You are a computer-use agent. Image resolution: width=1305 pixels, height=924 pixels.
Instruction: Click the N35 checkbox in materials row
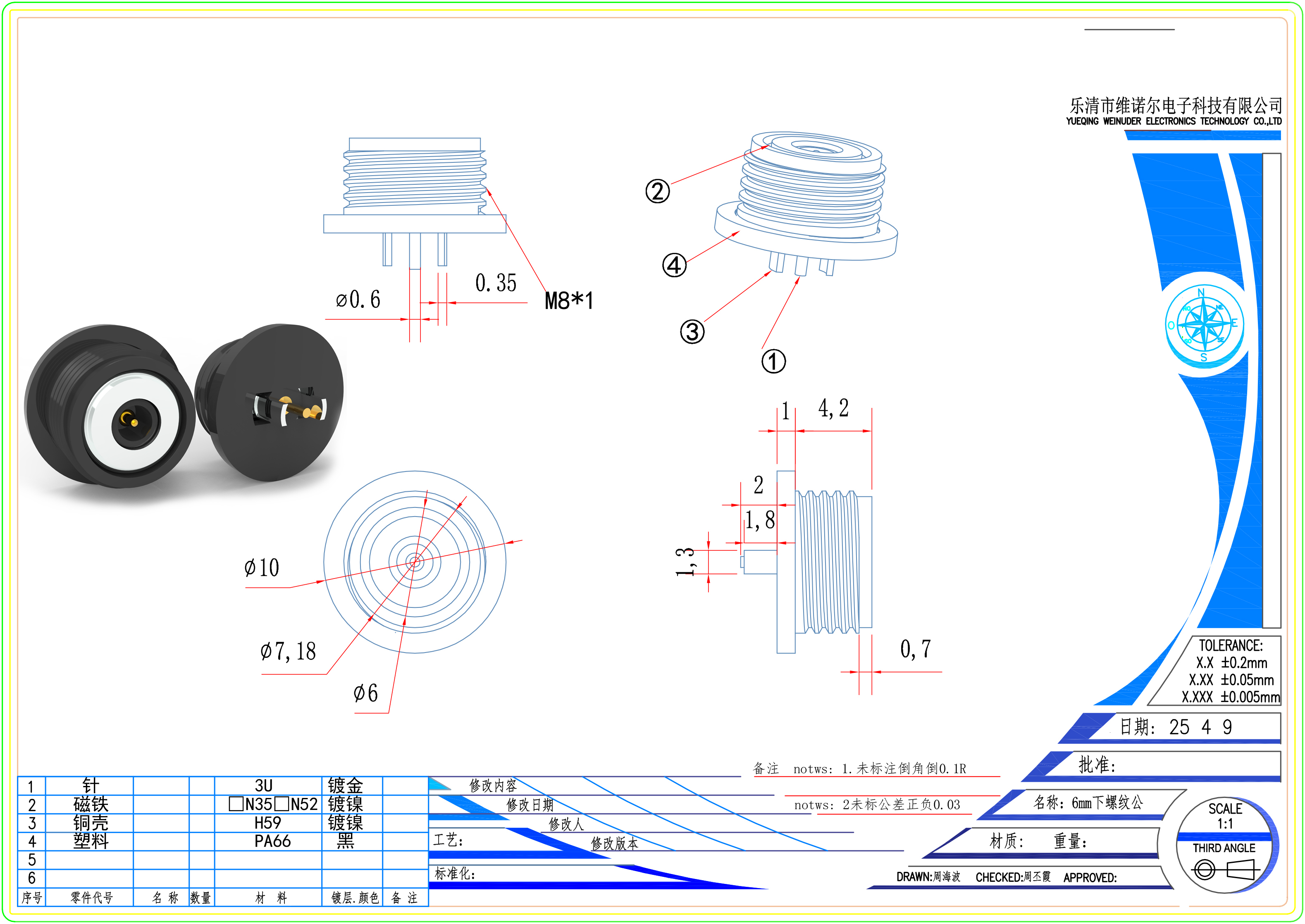point(236,804)
